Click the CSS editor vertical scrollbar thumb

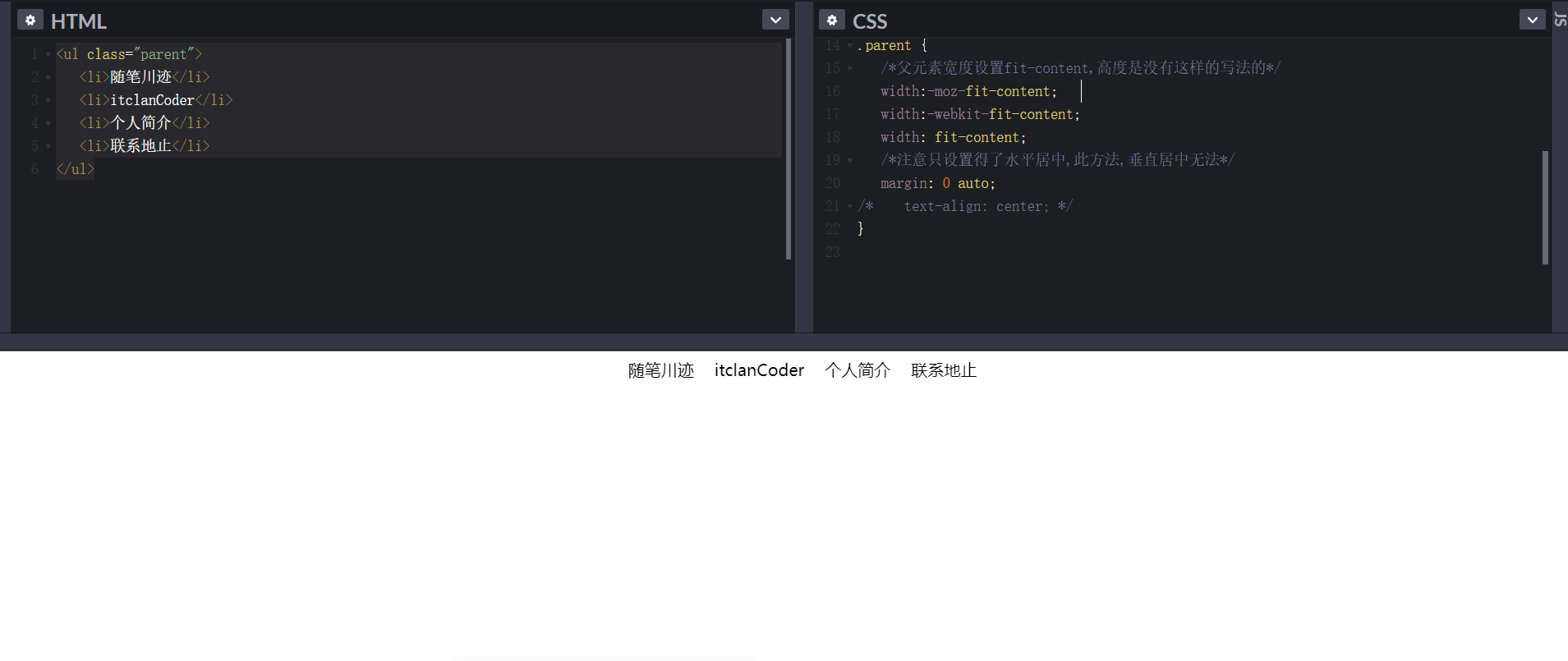(x=1545, y=207)
